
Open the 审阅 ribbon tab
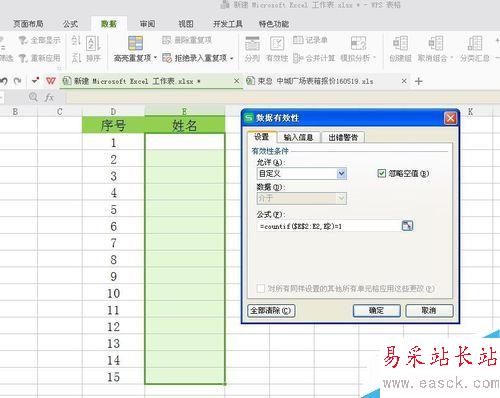pyautogui.click(x=147, y=24)
